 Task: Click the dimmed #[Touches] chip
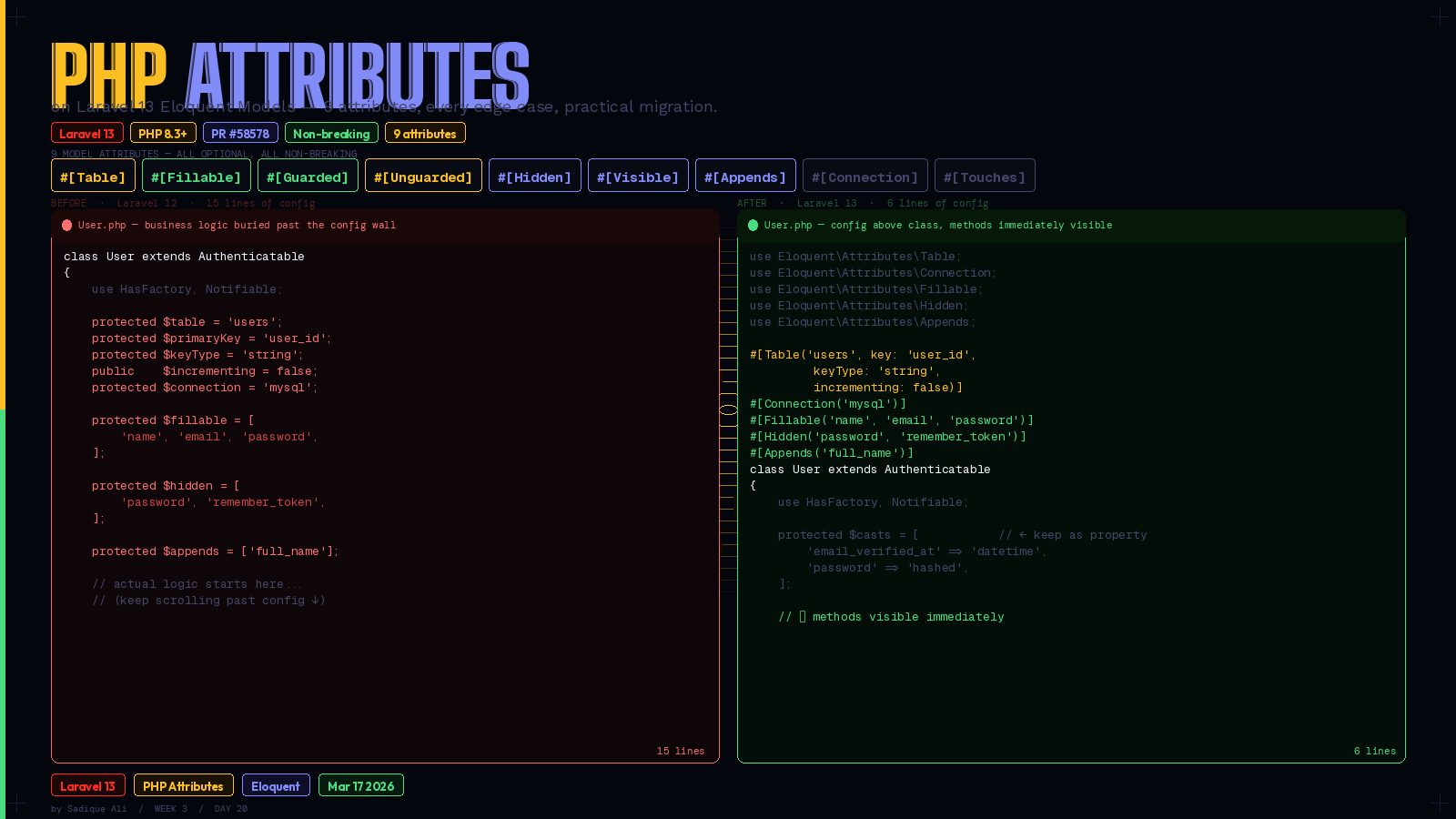(x=985, y=176)
